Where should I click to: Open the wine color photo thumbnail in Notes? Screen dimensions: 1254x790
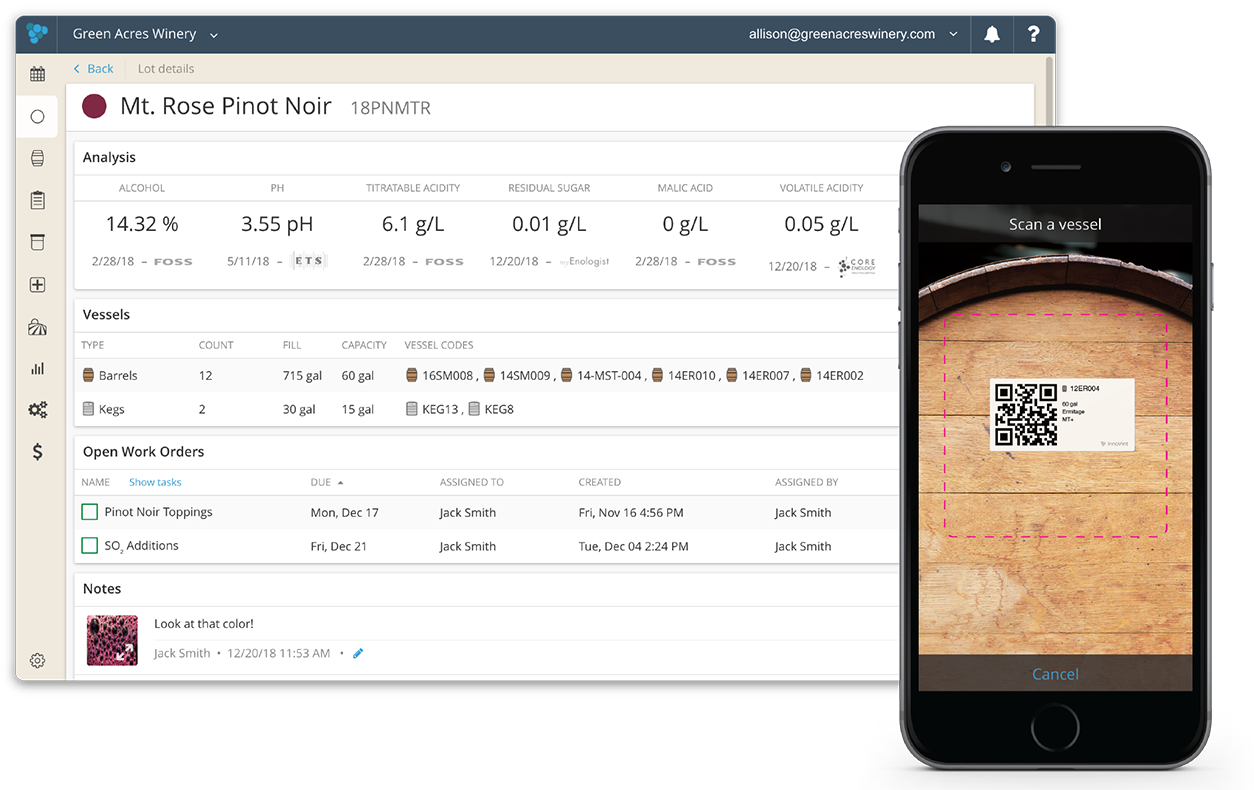click(112, 638)
